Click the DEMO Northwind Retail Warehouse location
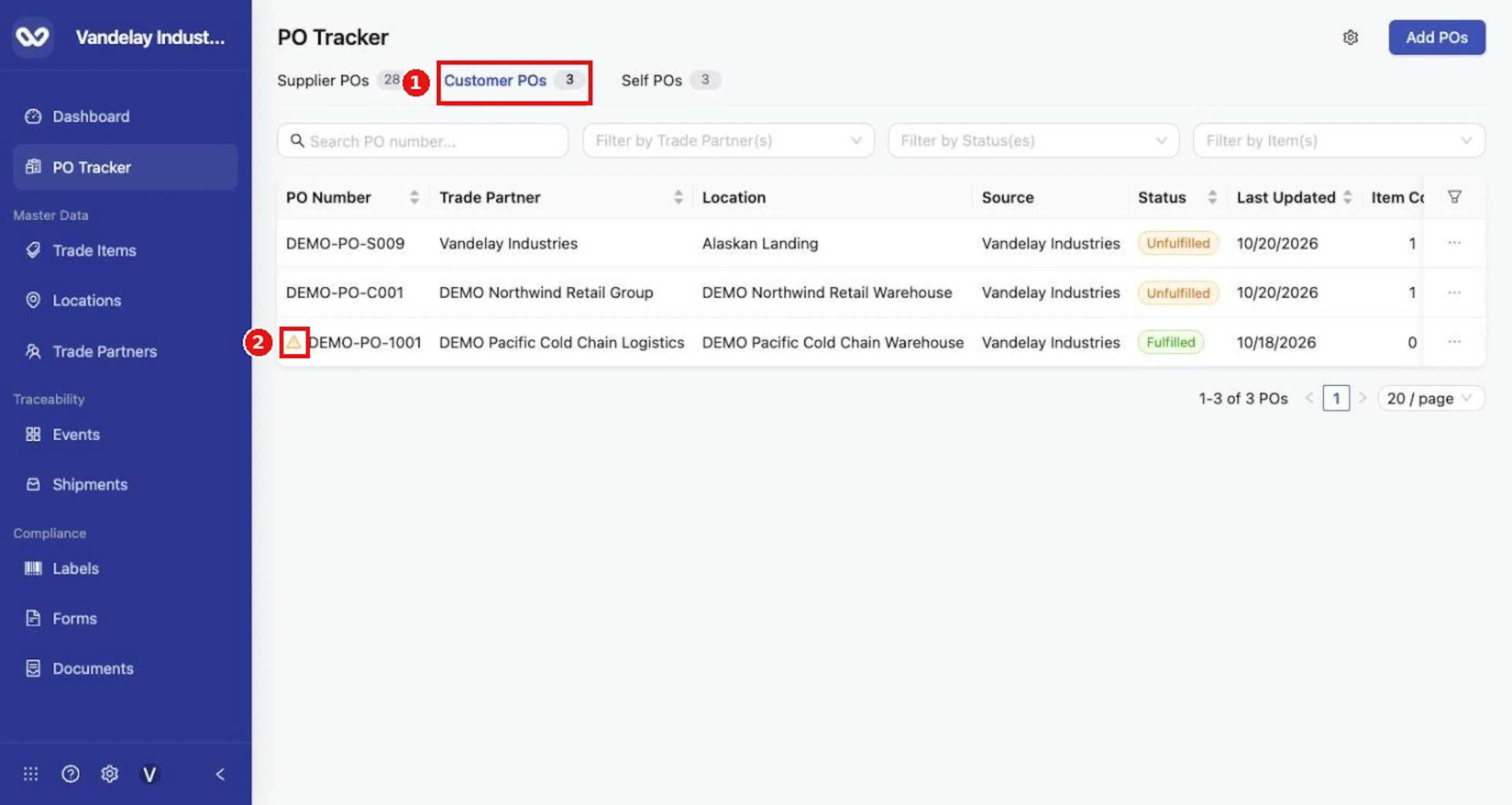 click(827, 292)
